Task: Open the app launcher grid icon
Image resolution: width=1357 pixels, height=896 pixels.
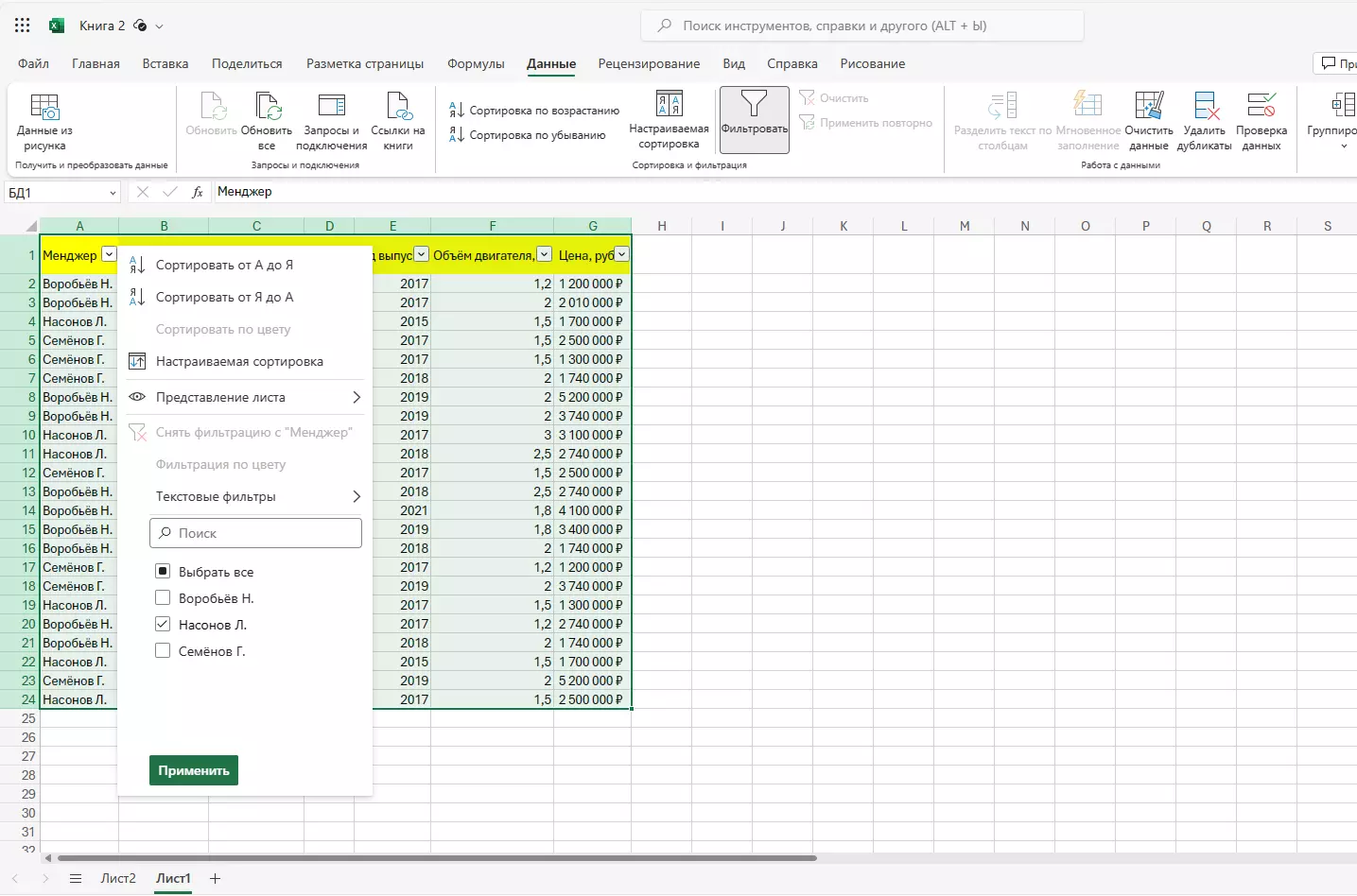Action: tap(23, 26)
